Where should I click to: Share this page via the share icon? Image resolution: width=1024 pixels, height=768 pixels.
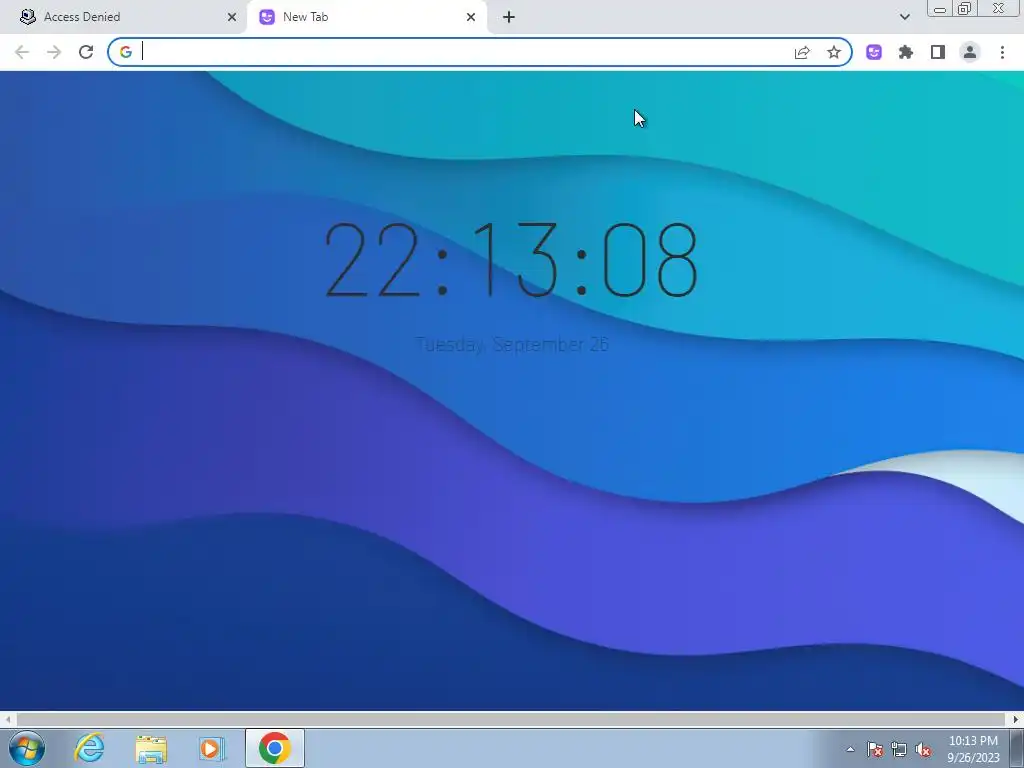[x=802, y=52]
